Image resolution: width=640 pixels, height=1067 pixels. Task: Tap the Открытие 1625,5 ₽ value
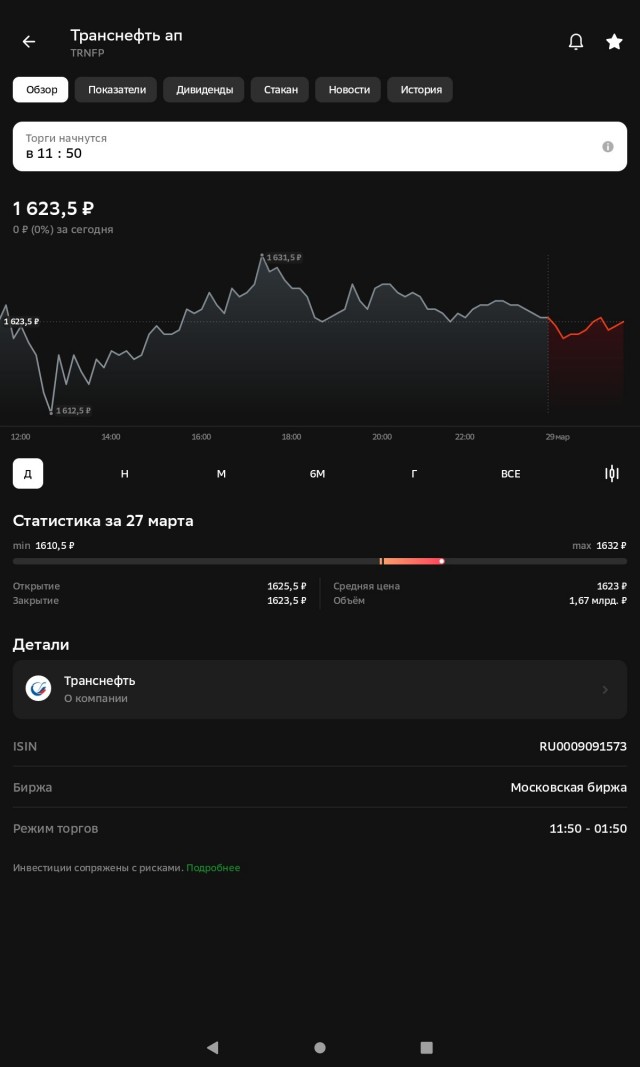(x=286, y=586)
